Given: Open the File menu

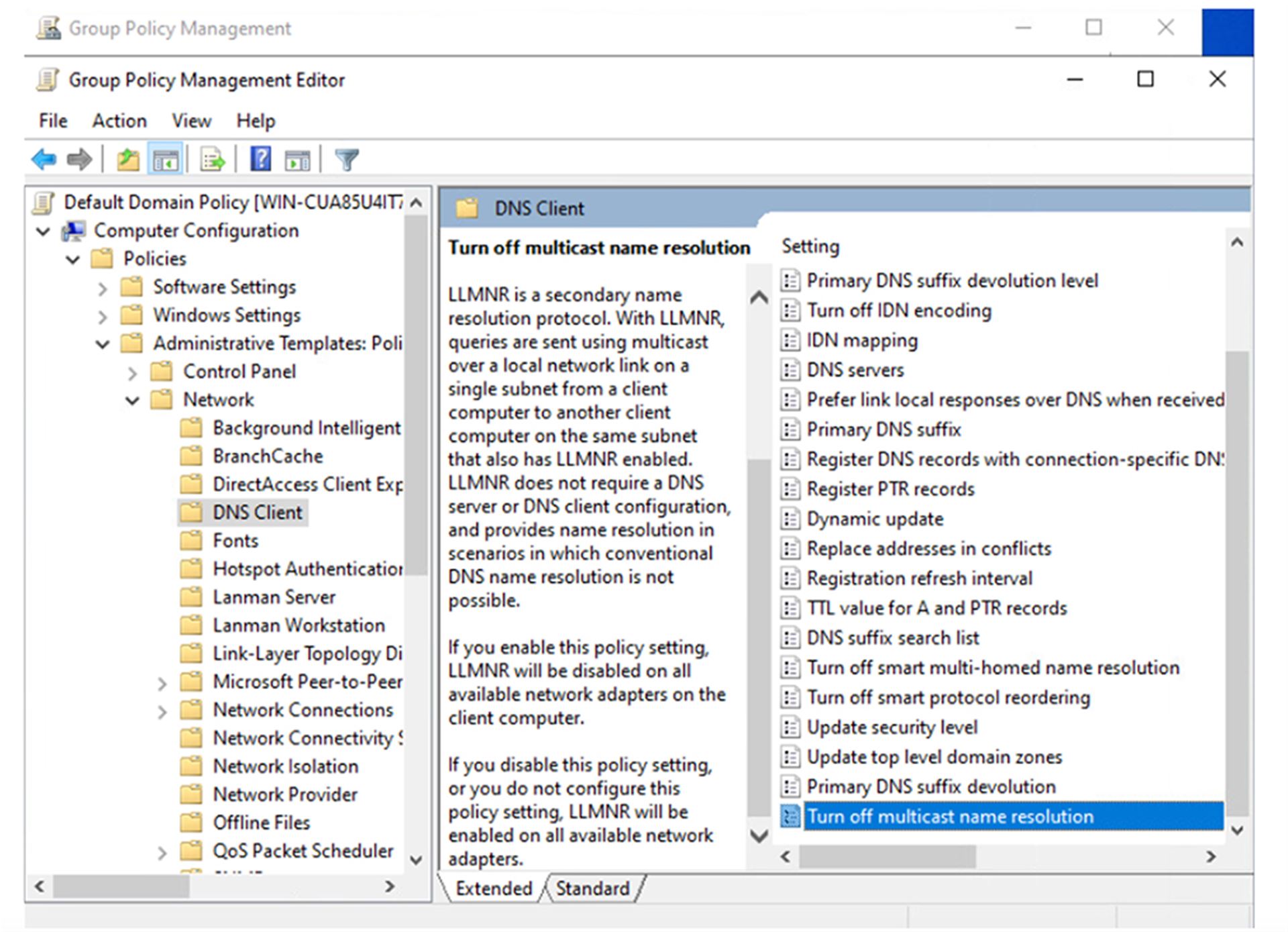Looking at the screenshot, I should (x=53, y=121).
